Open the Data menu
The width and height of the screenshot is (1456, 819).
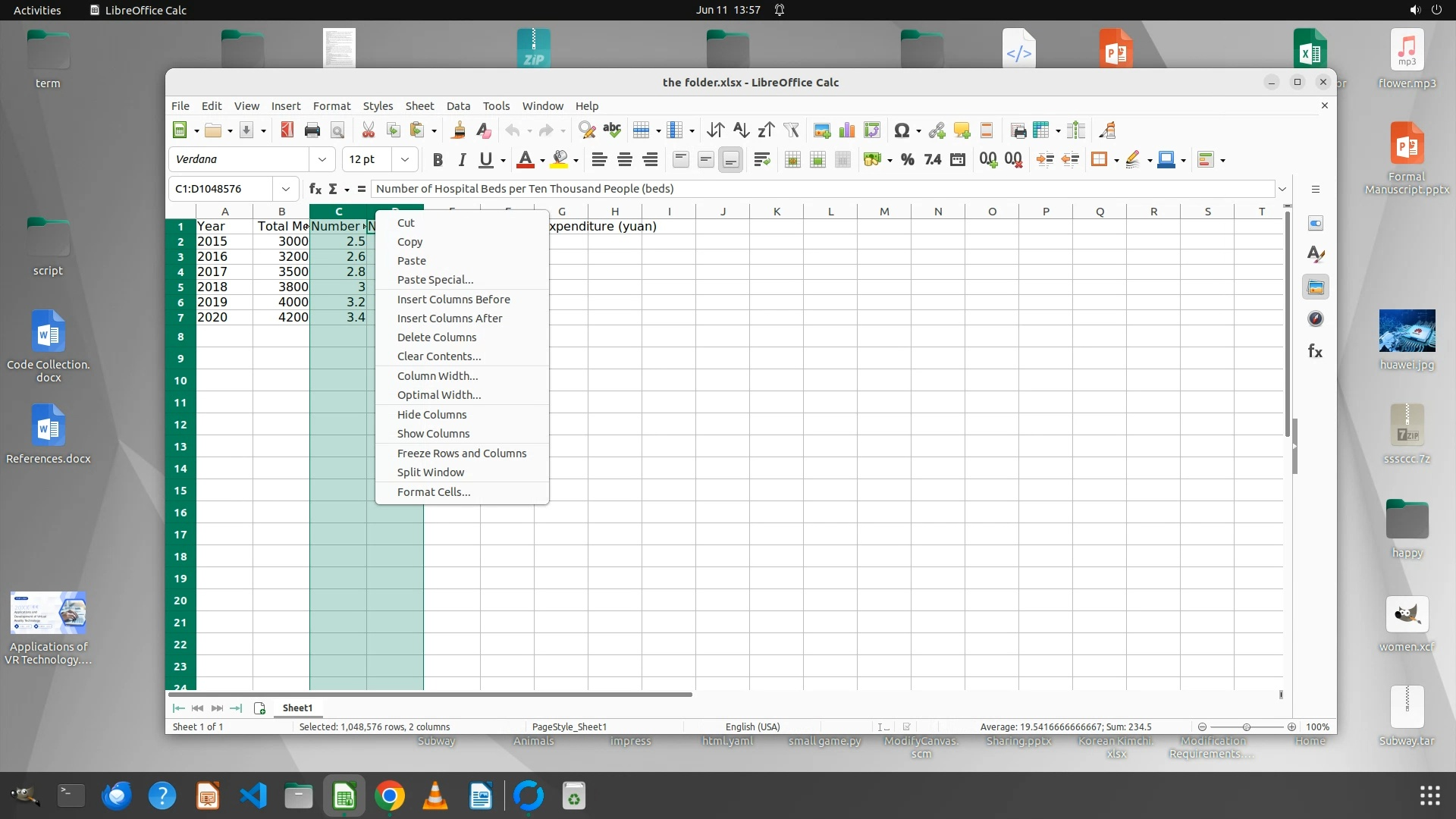point(458,106)
